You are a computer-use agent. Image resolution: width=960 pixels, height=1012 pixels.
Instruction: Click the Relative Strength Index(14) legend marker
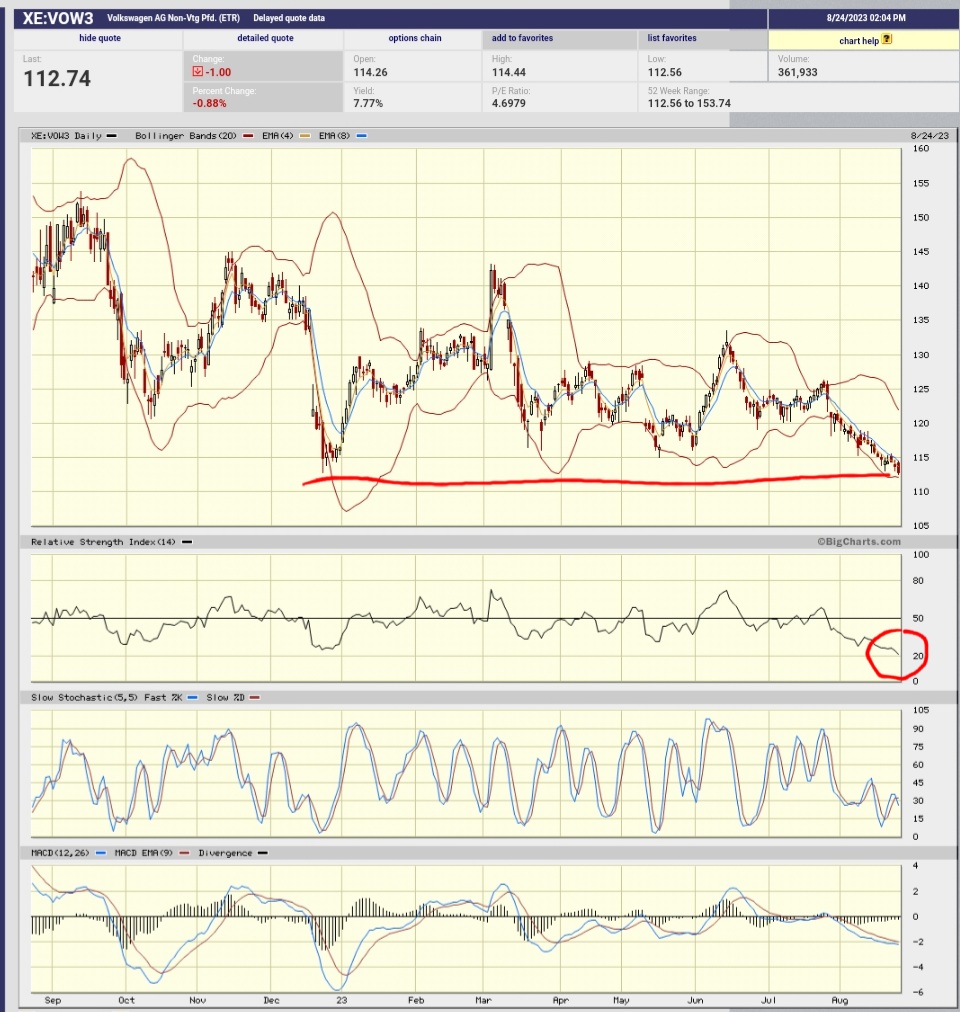click(x=185, y=542)
